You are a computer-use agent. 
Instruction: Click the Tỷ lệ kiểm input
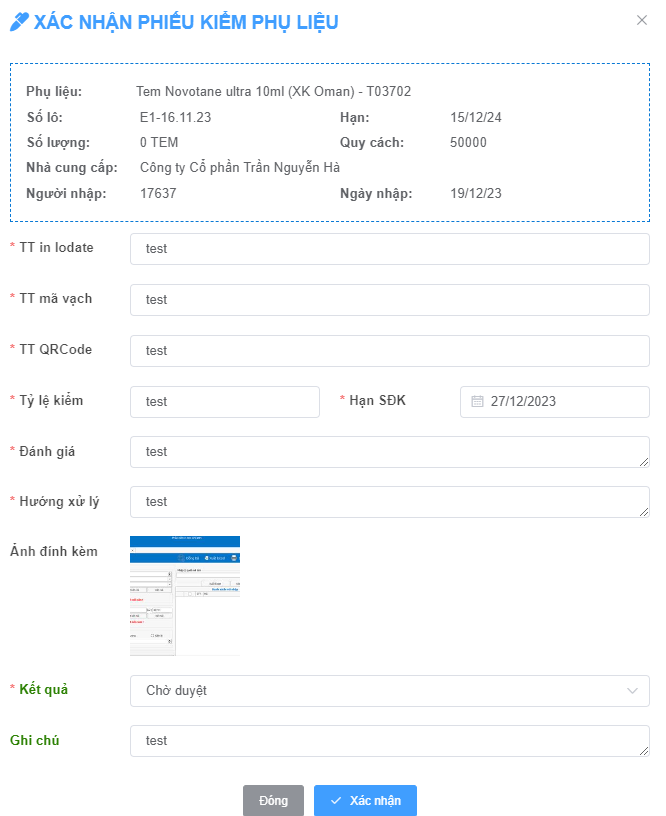tap(224, 401)
